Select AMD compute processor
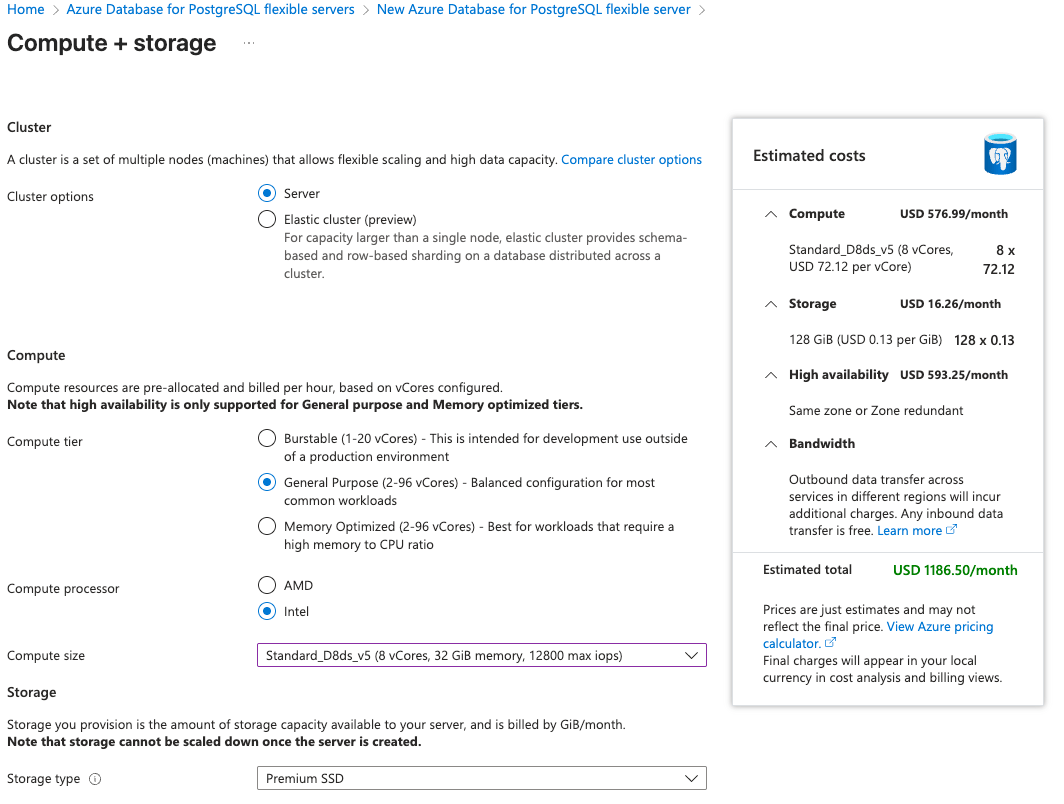Viewport: 1064px width, 804px height. click(x=267, y=586)
